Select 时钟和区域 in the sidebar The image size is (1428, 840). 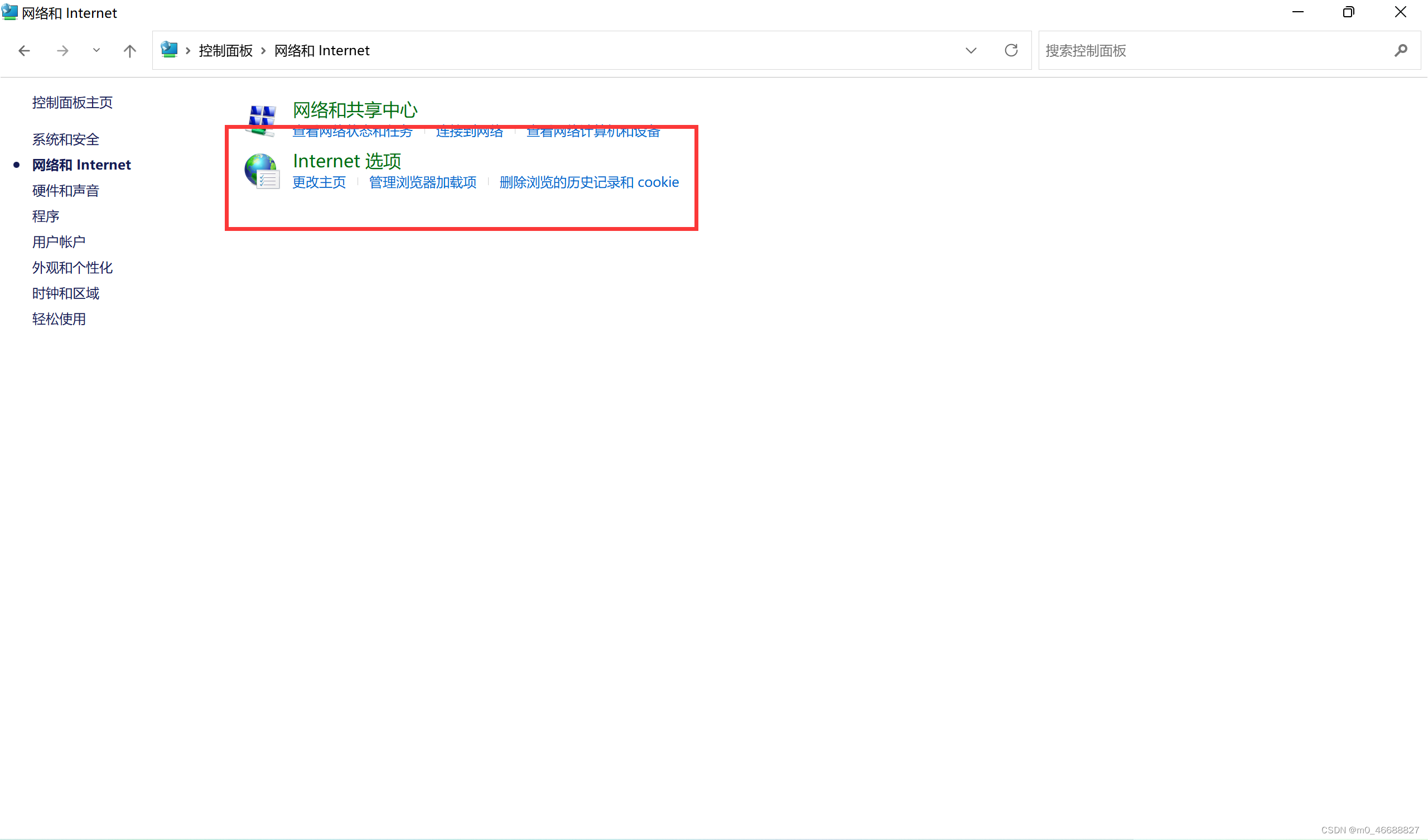point(66,293)
